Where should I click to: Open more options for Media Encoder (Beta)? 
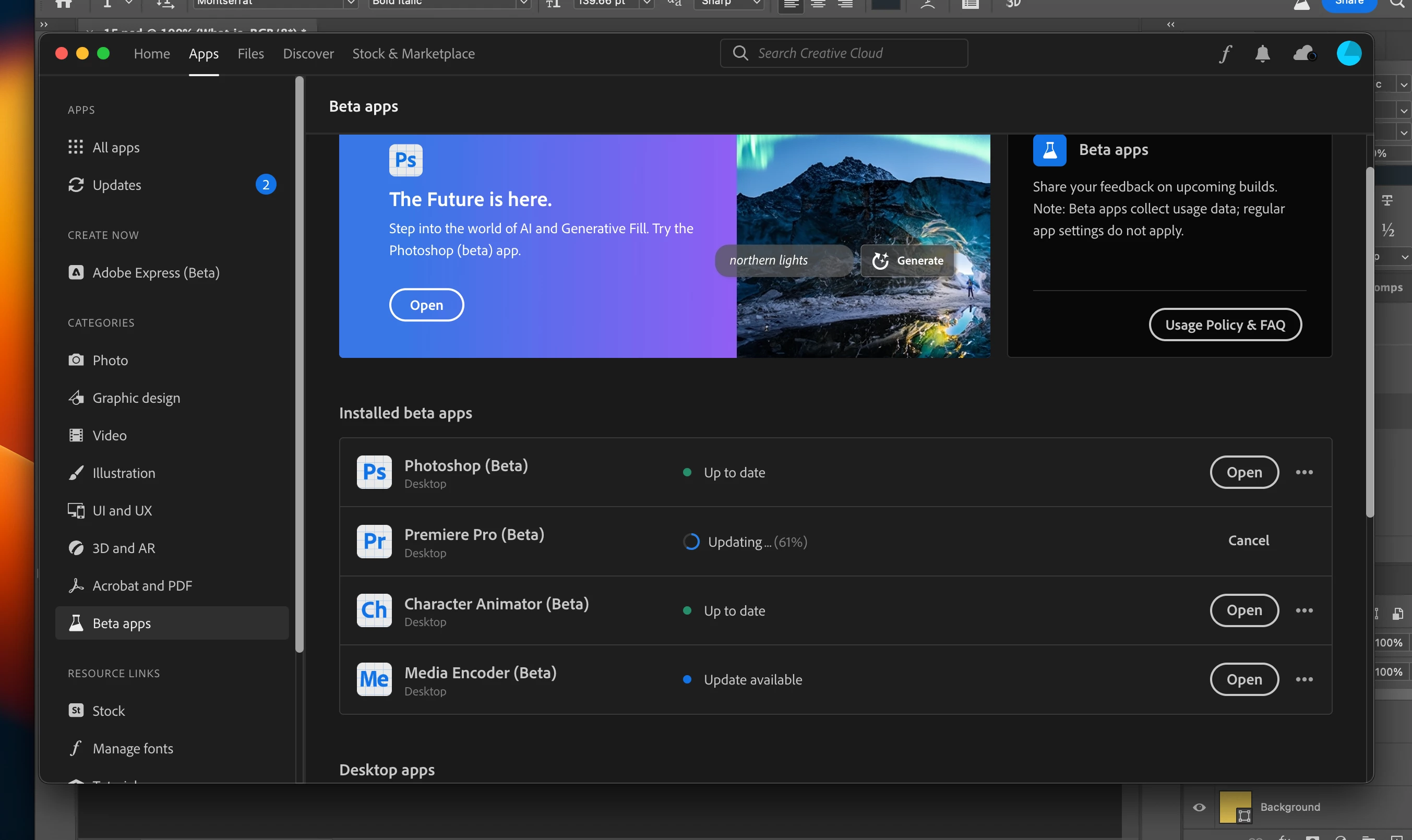point(1304,679)
